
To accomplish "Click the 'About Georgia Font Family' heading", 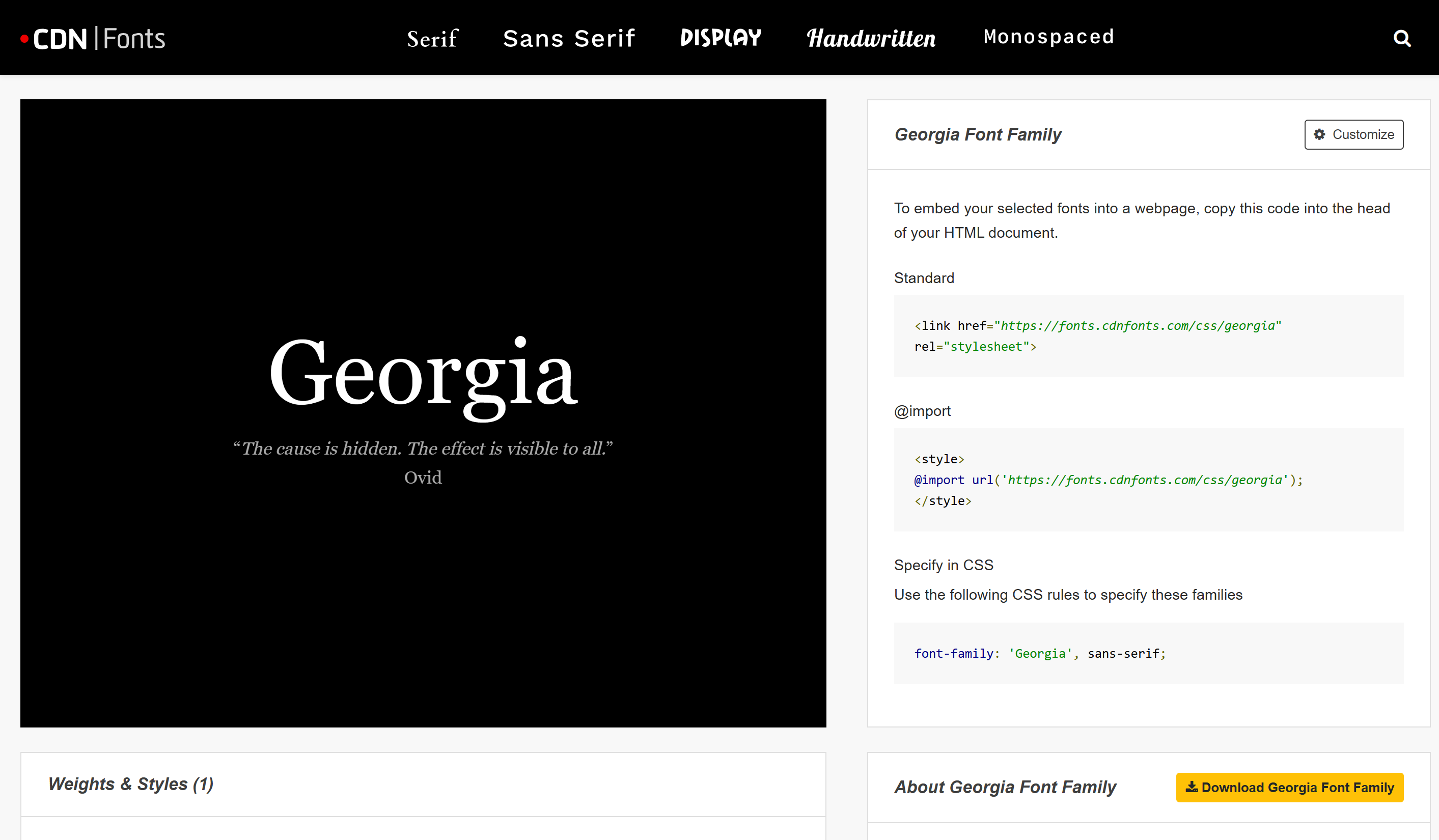I will (1005, 787).
